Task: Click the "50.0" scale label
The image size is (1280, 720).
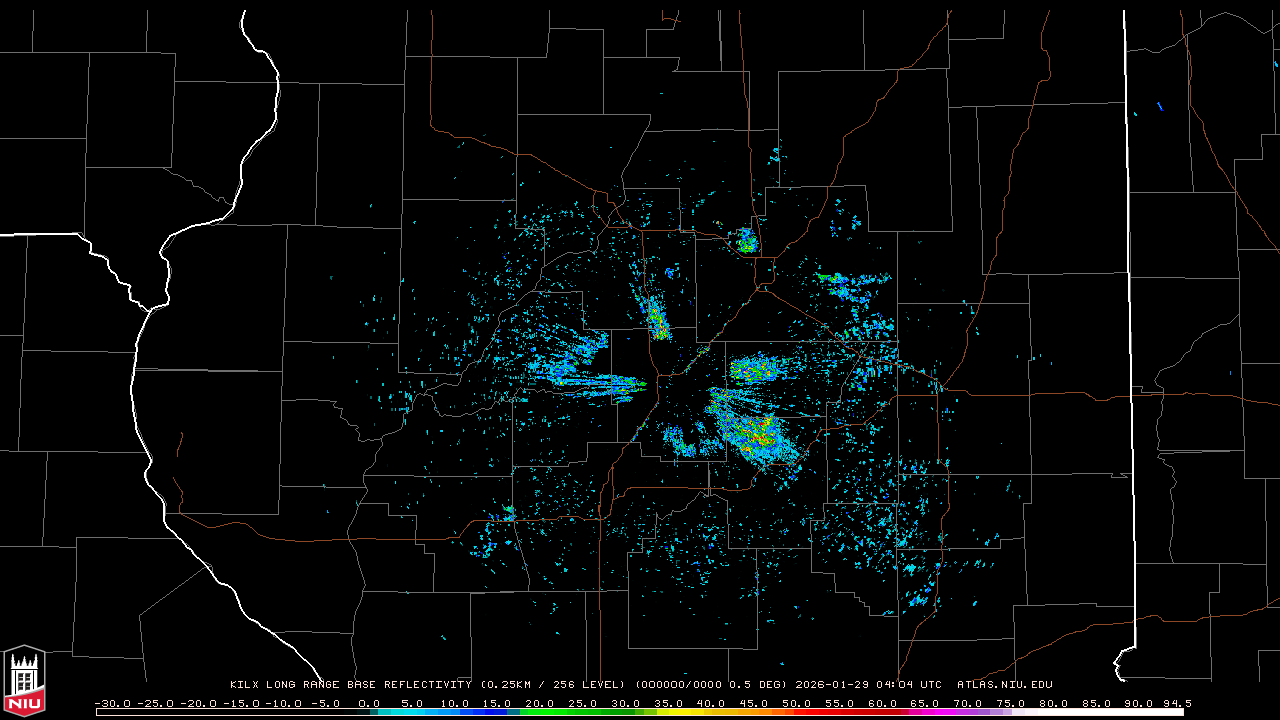Action: tap(797, 703)
